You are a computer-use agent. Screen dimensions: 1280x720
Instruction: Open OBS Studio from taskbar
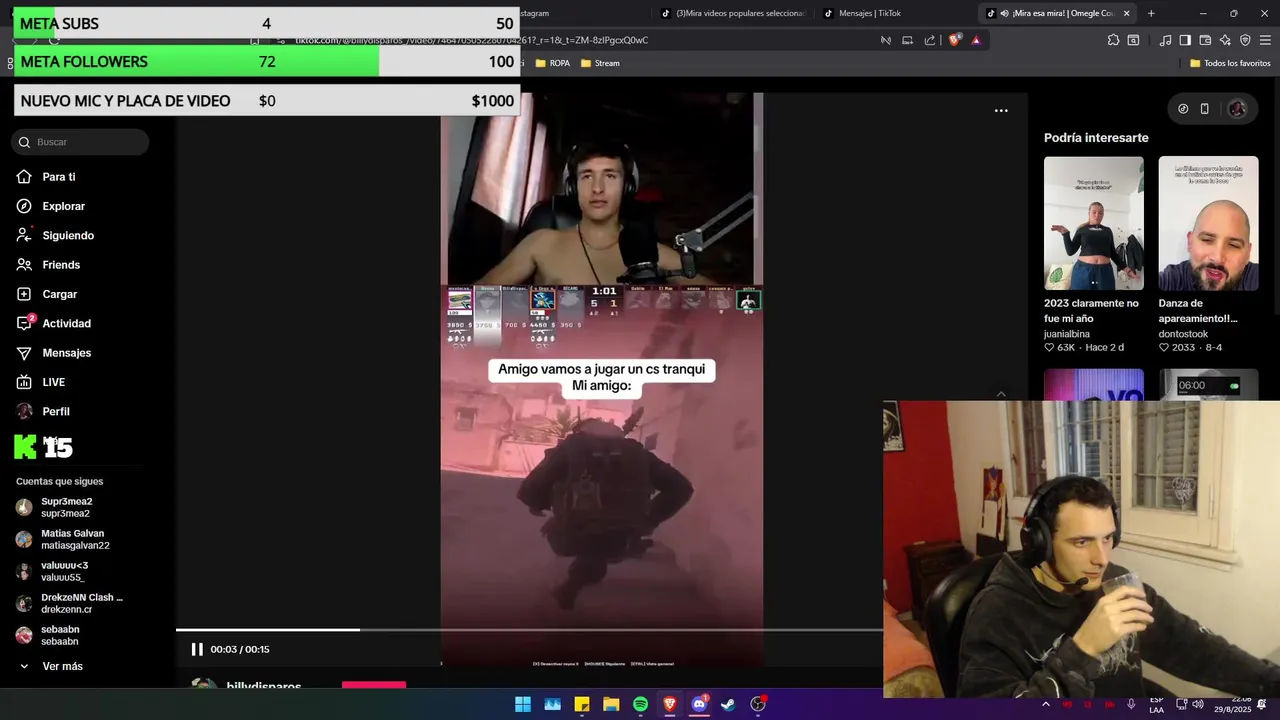coord(758,704)
